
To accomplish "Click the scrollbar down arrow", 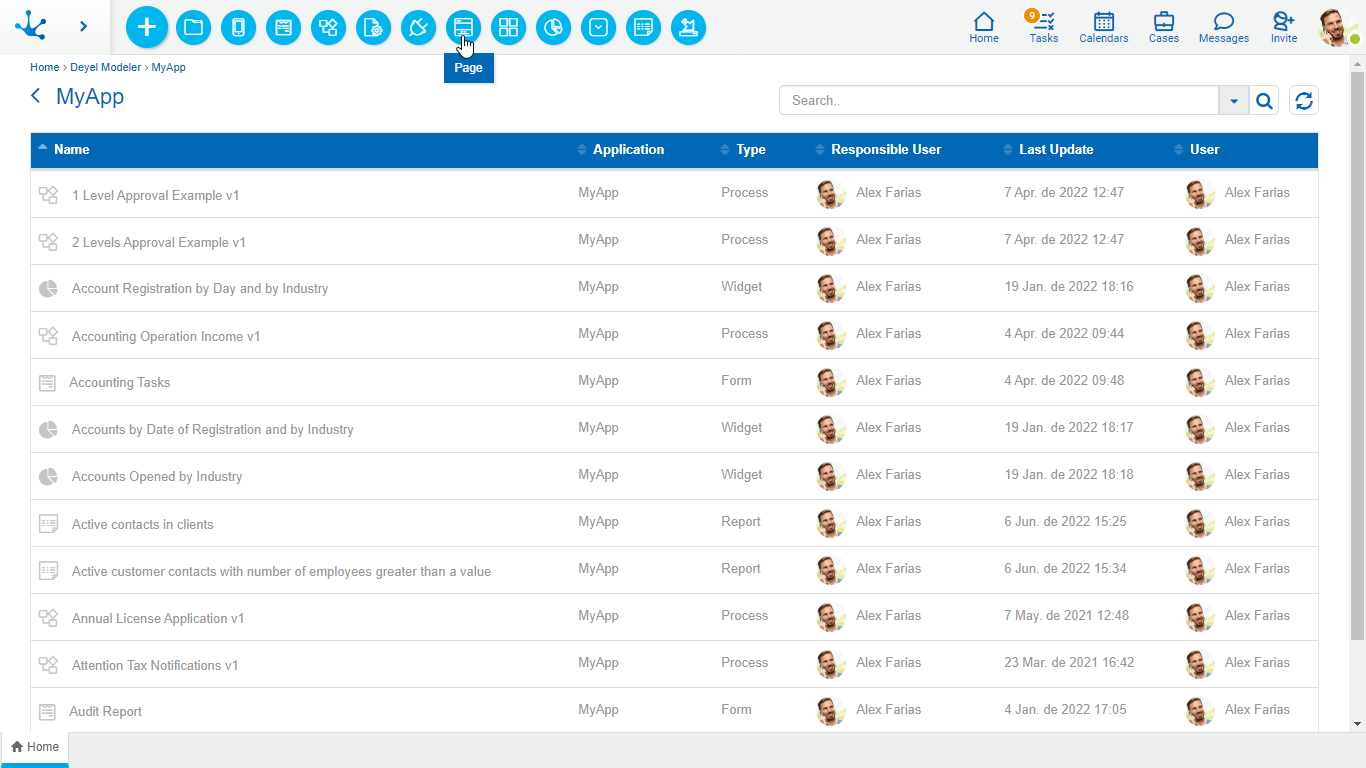I will click(1357, 724).
